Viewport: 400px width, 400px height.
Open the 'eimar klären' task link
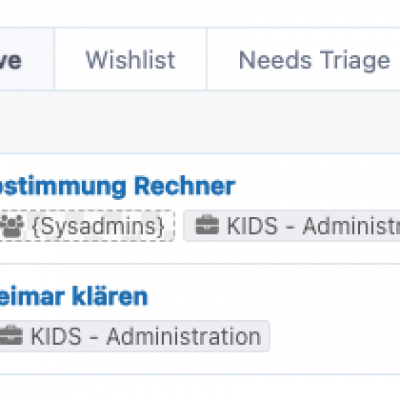point(74,297)
